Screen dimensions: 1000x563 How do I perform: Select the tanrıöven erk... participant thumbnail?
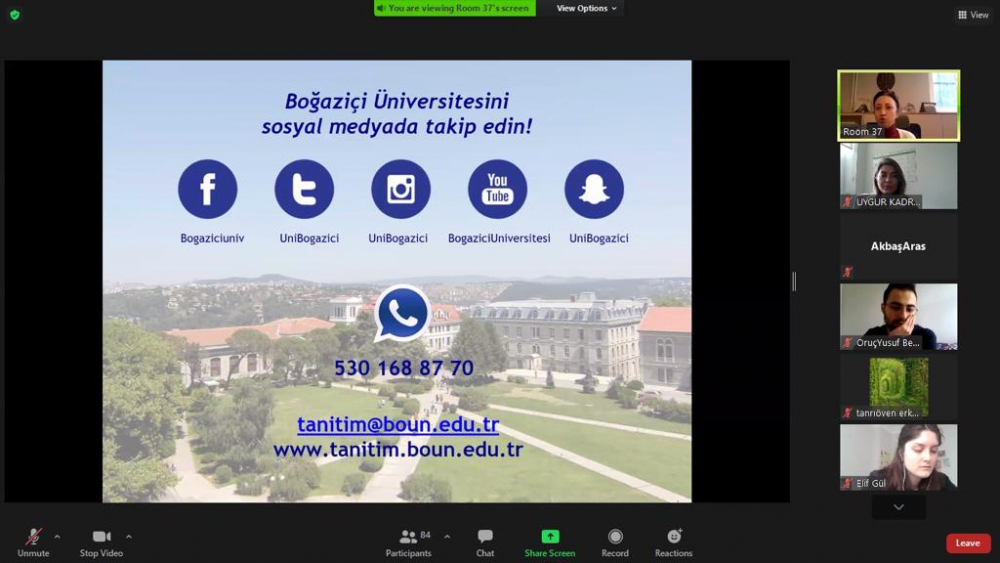pos(899,387)
